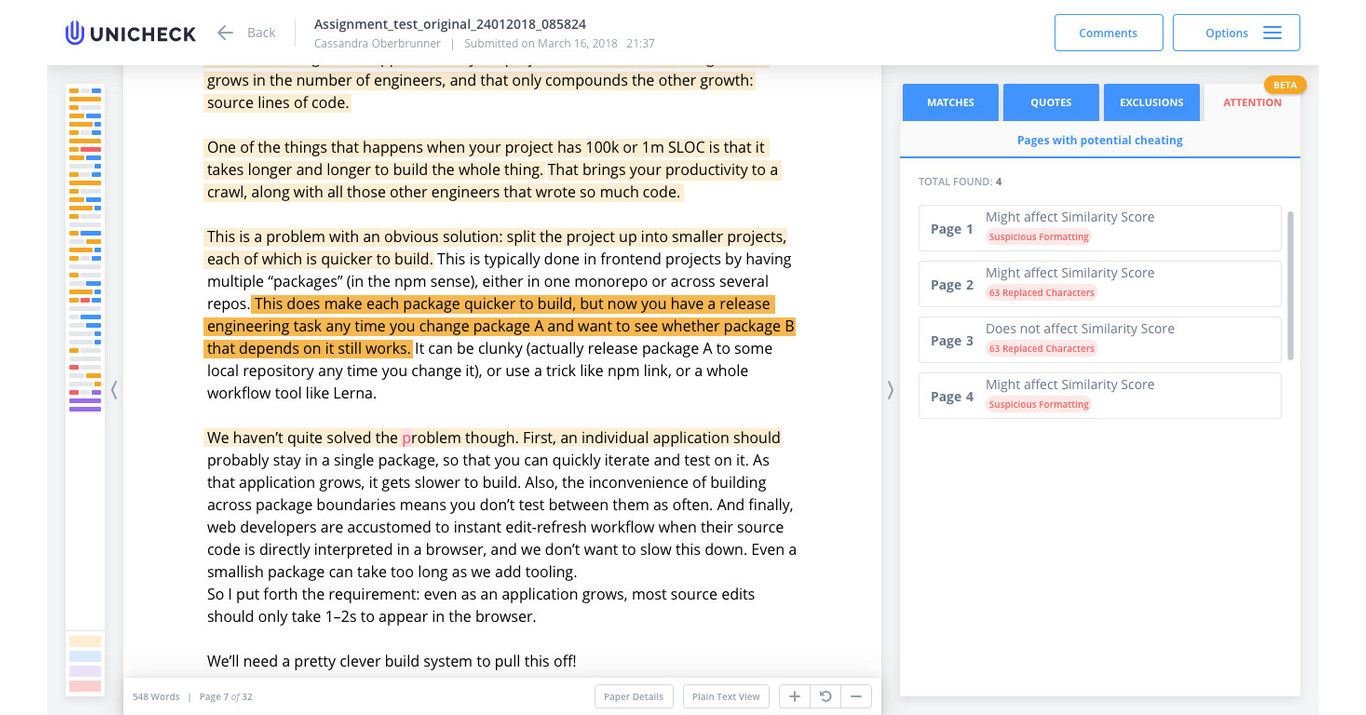1366x715 pixels.
Task: Open the Comments panel
Action: pos(1108,33)
